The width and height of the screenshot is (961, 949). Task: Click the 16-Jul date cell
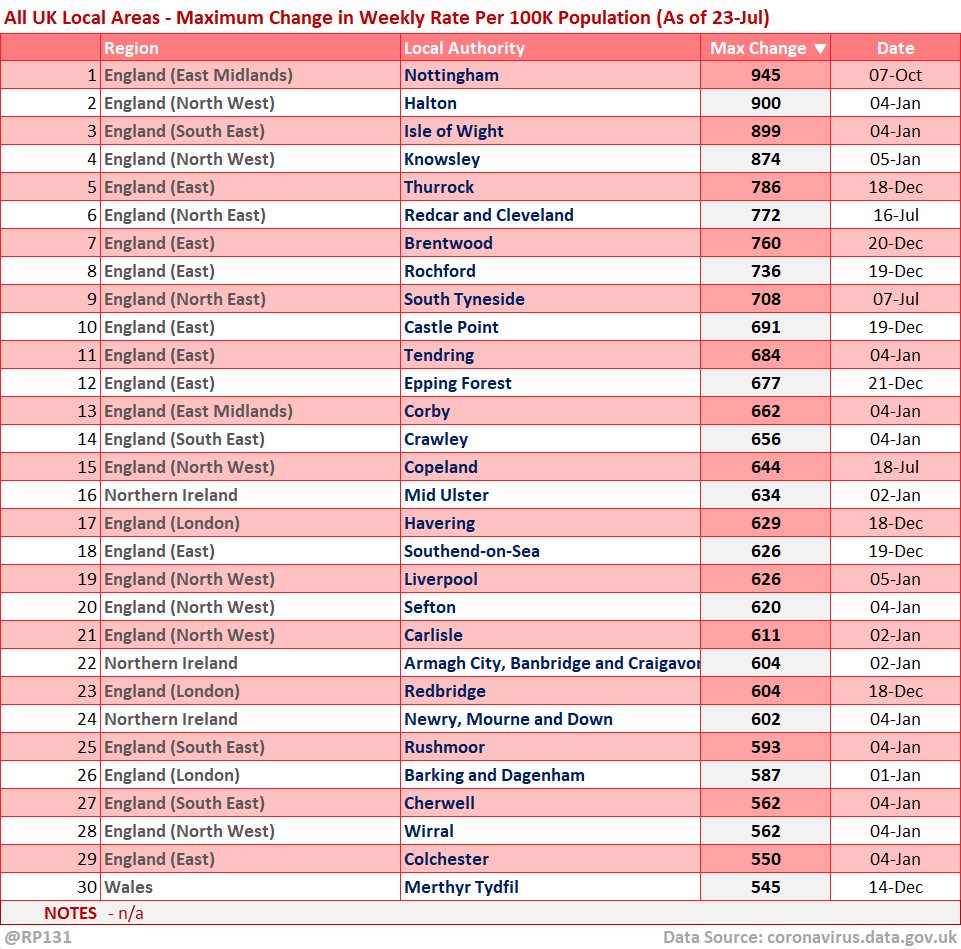[x=895, y=215]
